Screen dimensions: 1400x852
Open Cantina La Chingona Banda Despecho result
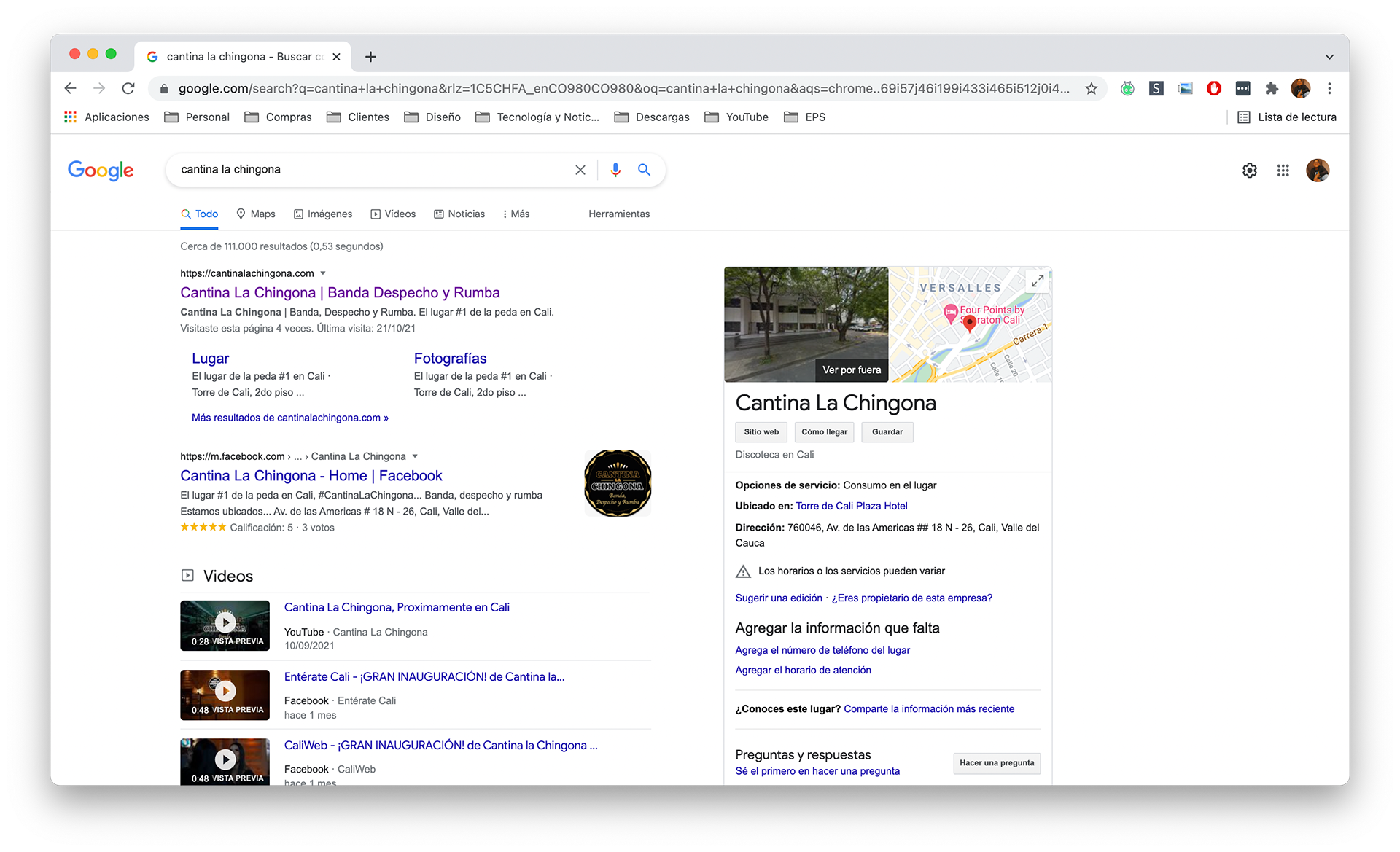click(x=340, y=292)
